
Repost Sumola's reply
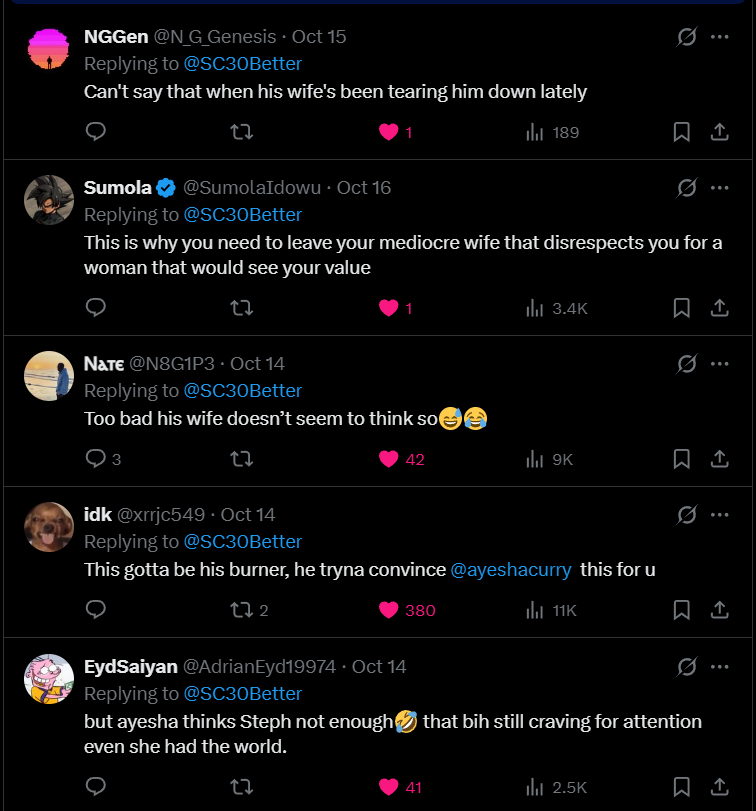pos(241,308)
